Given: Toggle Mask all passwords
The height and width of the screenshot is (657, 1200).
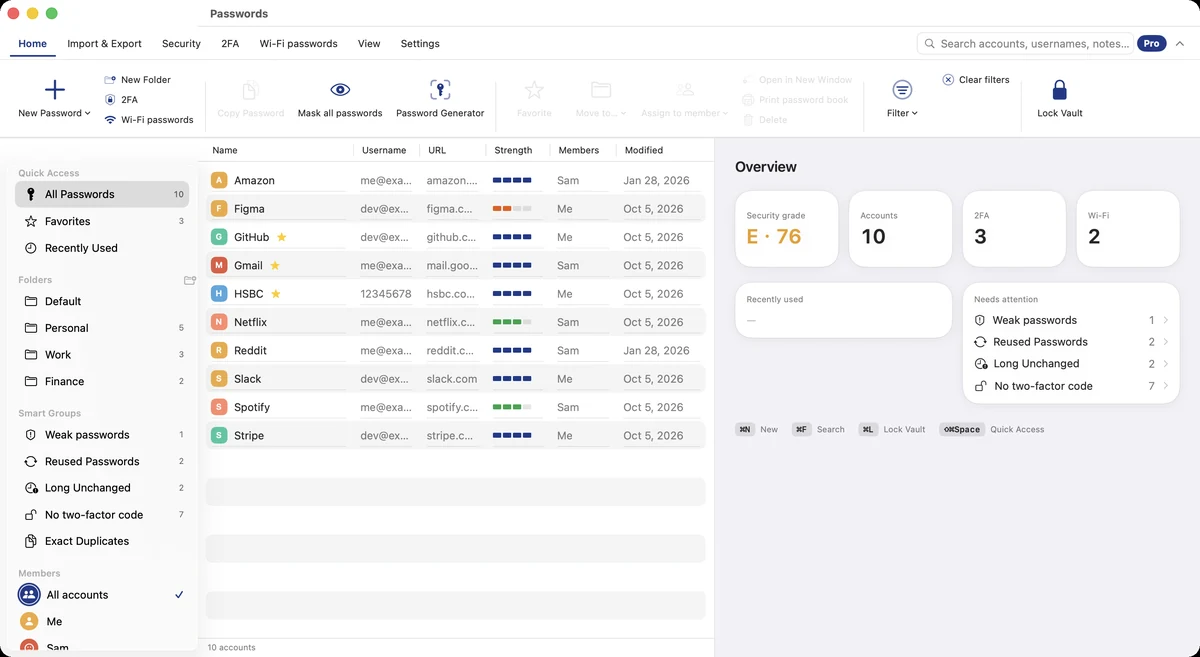Looking at the screenshot, I should click(340, 98).
